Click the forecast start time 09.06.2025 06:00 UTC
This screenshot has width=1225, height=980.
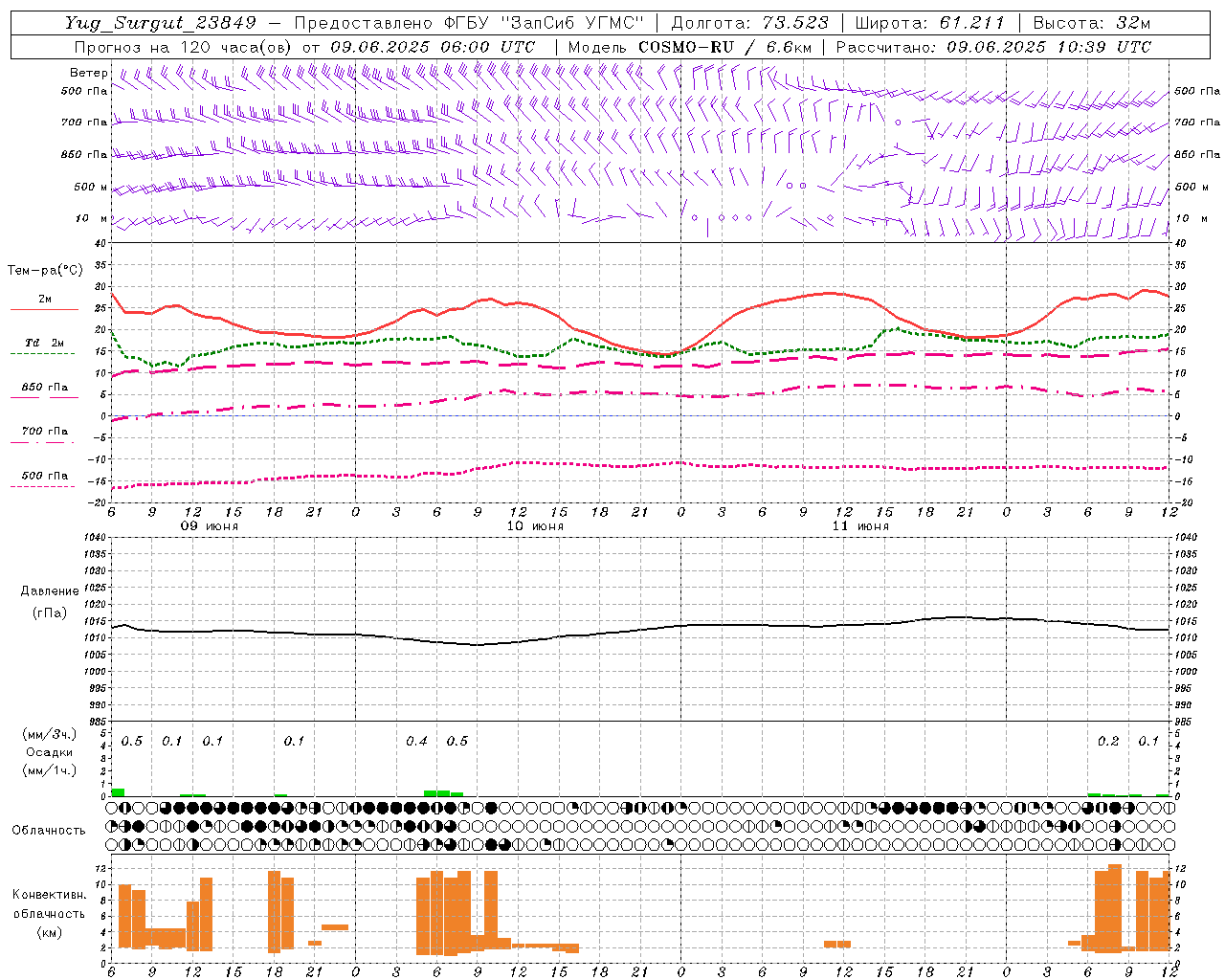tap(433, 47)
